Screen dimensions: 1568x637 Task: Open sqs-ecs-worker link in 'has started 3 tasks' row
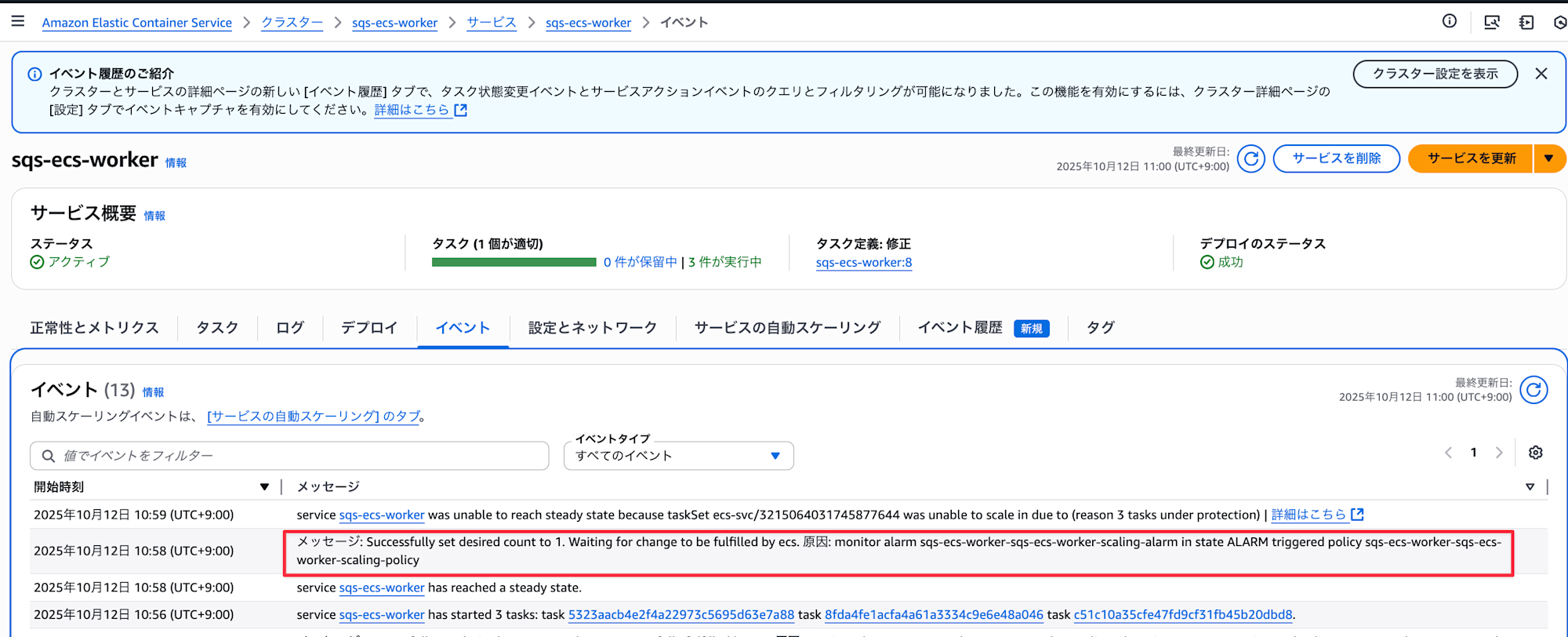(382, 615)
